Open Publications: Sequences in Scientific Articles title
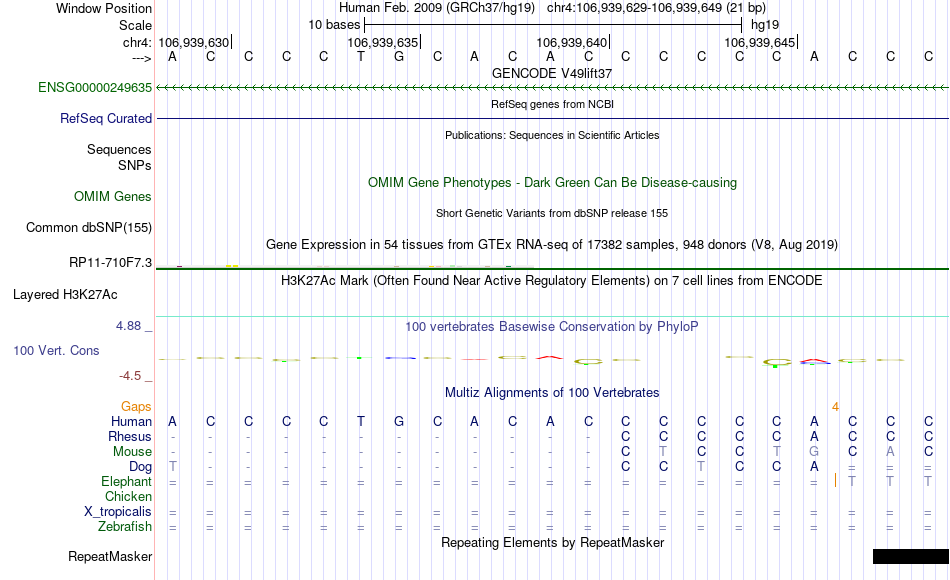Image resolution: width=950 pixels, height=580 pixels. click(x=552, y=135)
